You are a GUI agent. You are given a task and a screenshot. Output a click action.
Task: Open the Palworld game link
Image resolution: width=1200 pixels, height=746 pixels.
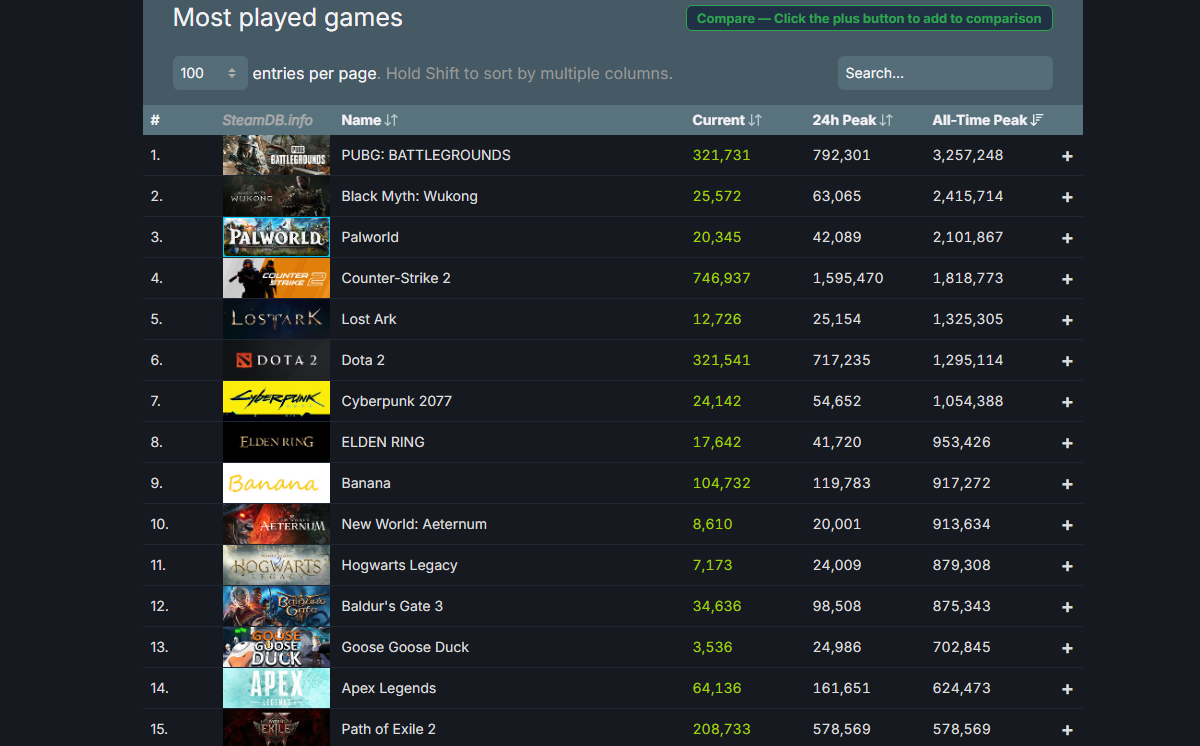point(370,237)
